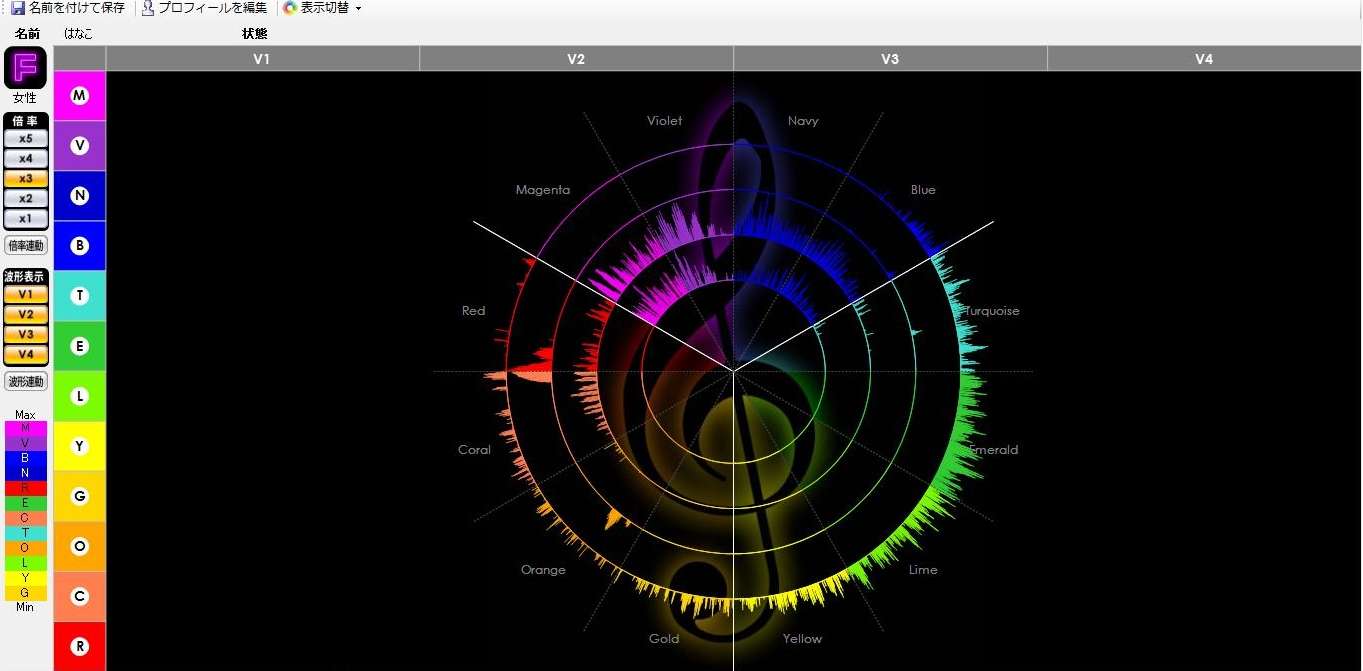1363x671 pixels.
Task: Select the violet V color button
Action: [x=80, y=146]
